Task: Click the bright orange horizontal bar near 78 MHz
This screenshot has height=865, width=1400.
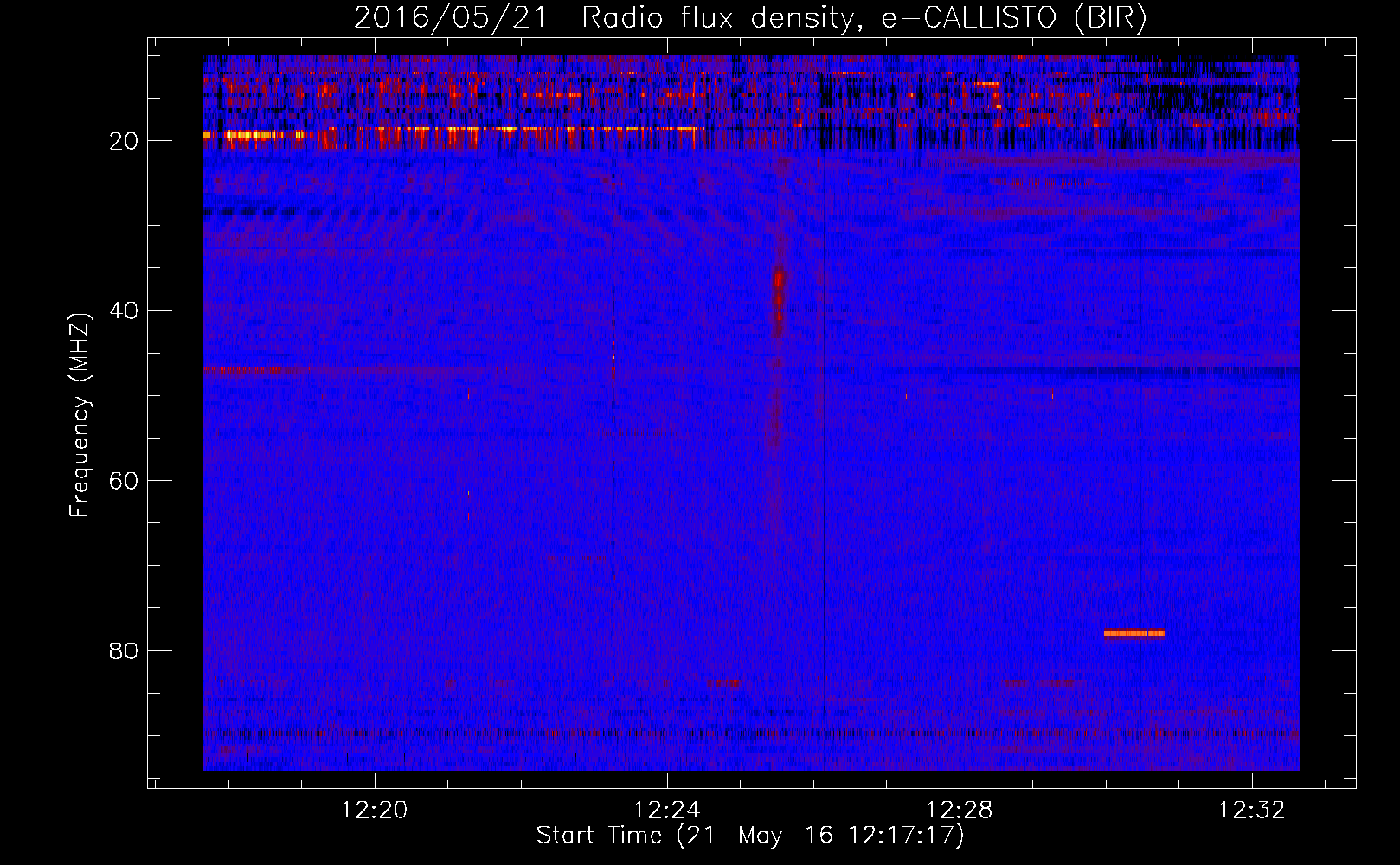Action: [1133, 633]
